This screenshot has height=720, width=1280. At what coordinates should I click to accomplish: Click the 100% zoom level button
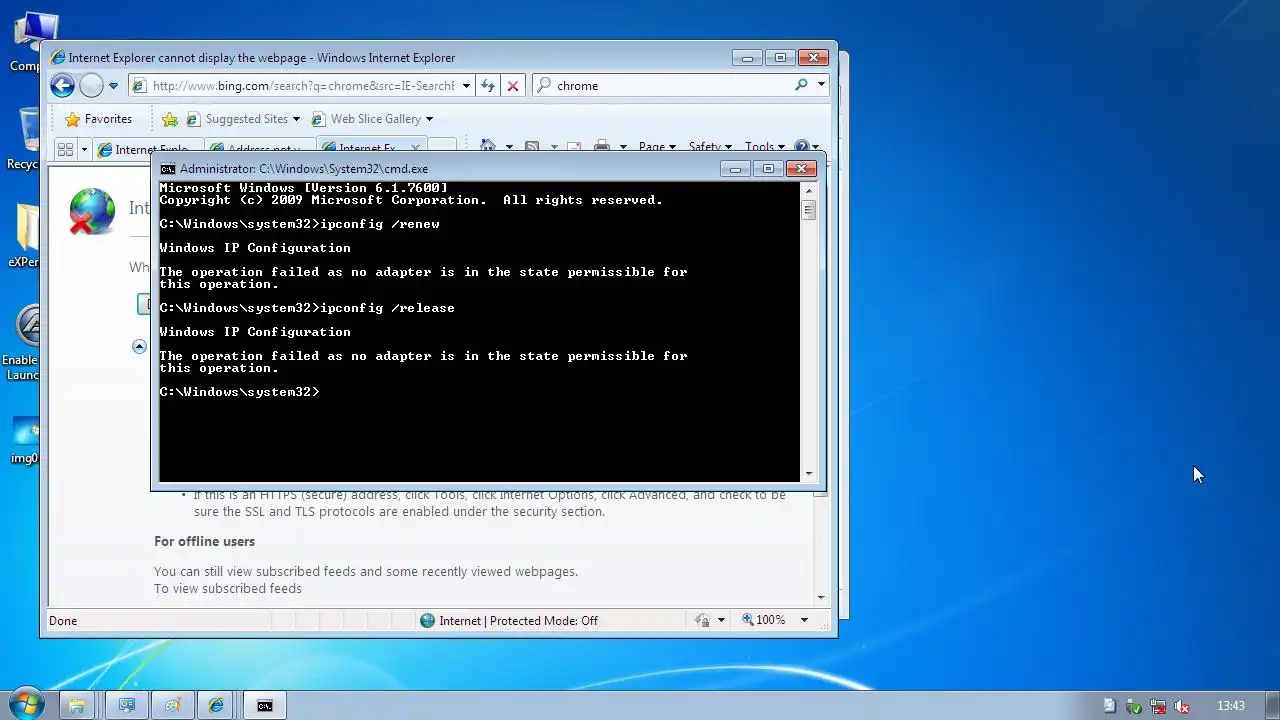pos(763,620)
